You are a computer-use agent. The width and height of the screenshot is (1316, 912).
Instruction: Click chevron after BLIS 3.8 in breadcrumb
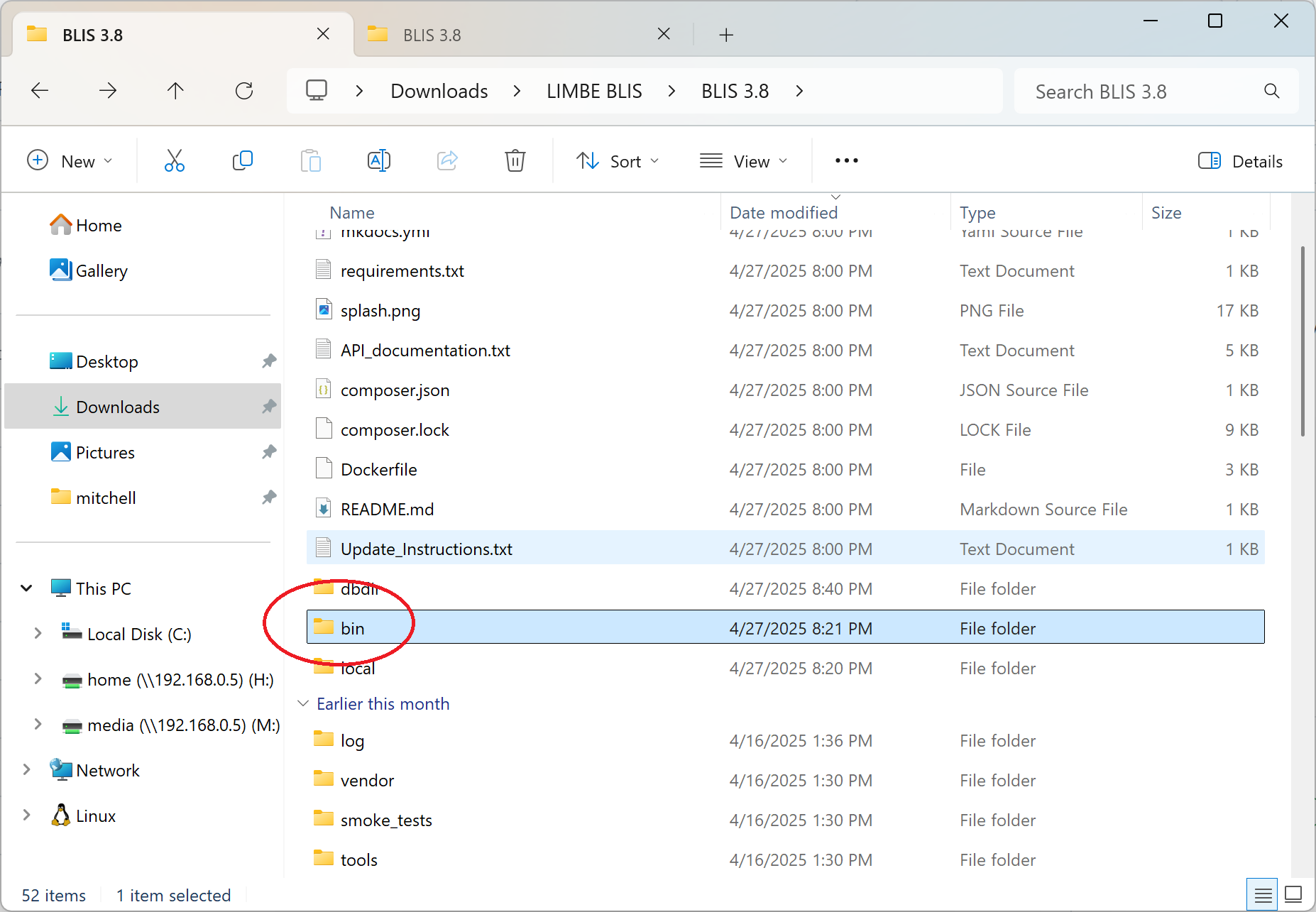pyautogui.click(x=799, y=91)
